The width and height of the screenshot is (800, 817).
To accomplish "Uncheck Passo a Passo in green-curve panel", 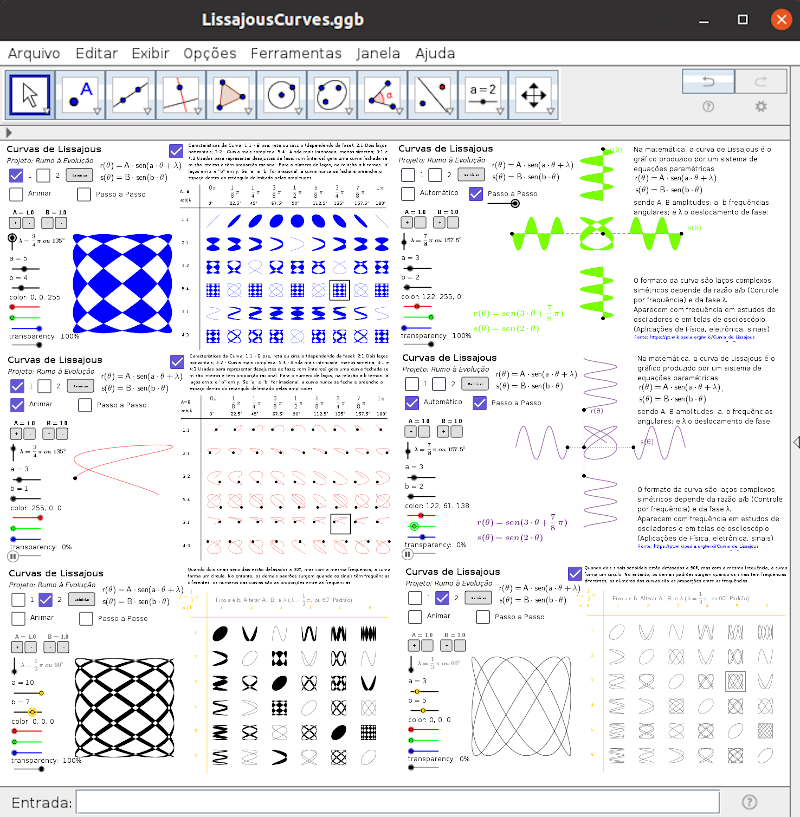I will click(x=476, y=194).
